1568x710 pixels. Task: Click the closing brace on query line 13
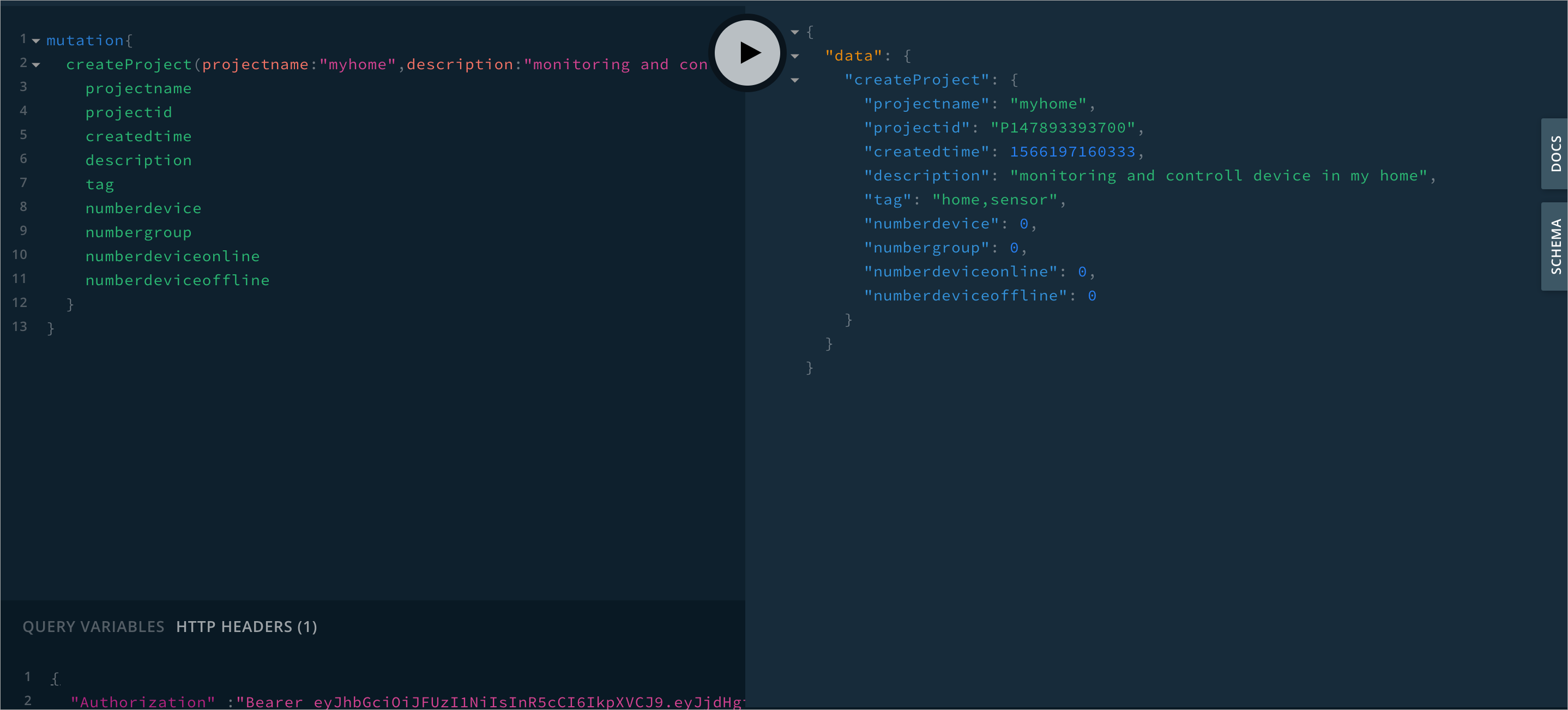tap(51, 328)
